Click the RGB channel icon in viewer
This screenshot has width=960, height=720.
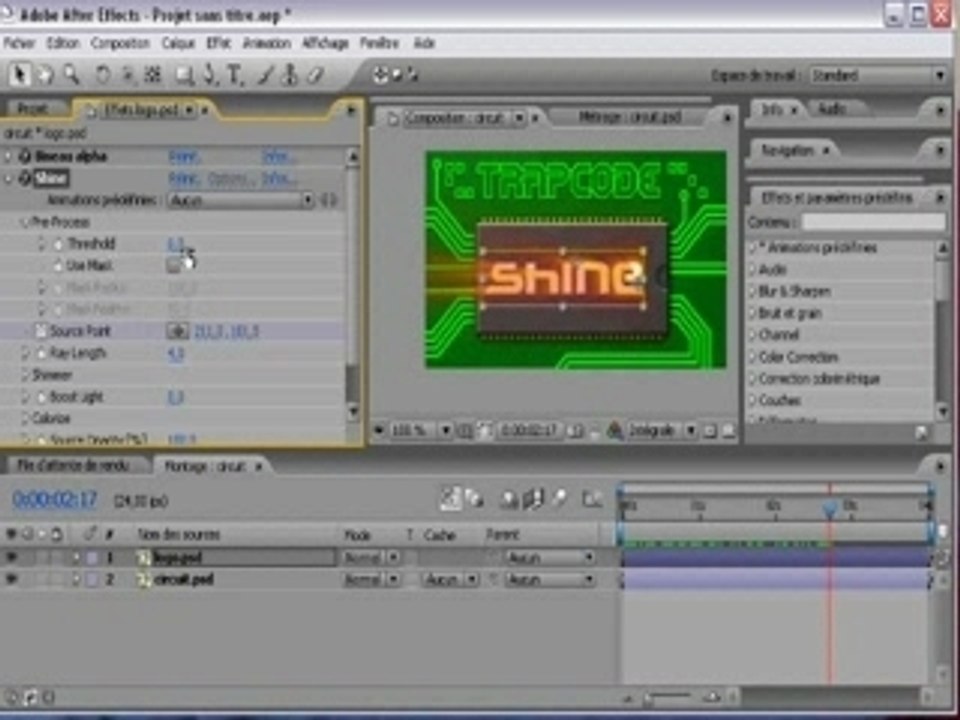(614, 431)
